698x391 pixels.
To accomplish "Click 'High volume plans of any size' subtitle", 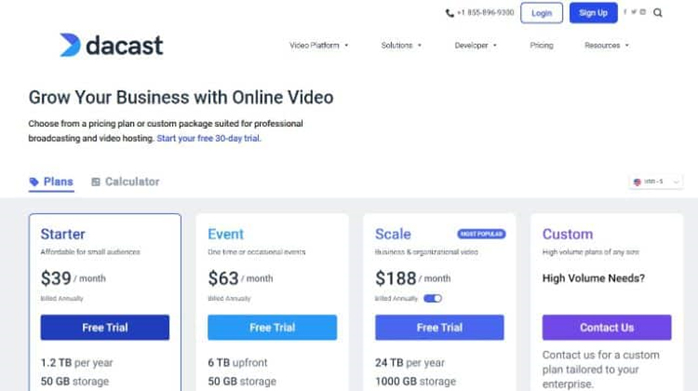I will (x=591, y=252).
